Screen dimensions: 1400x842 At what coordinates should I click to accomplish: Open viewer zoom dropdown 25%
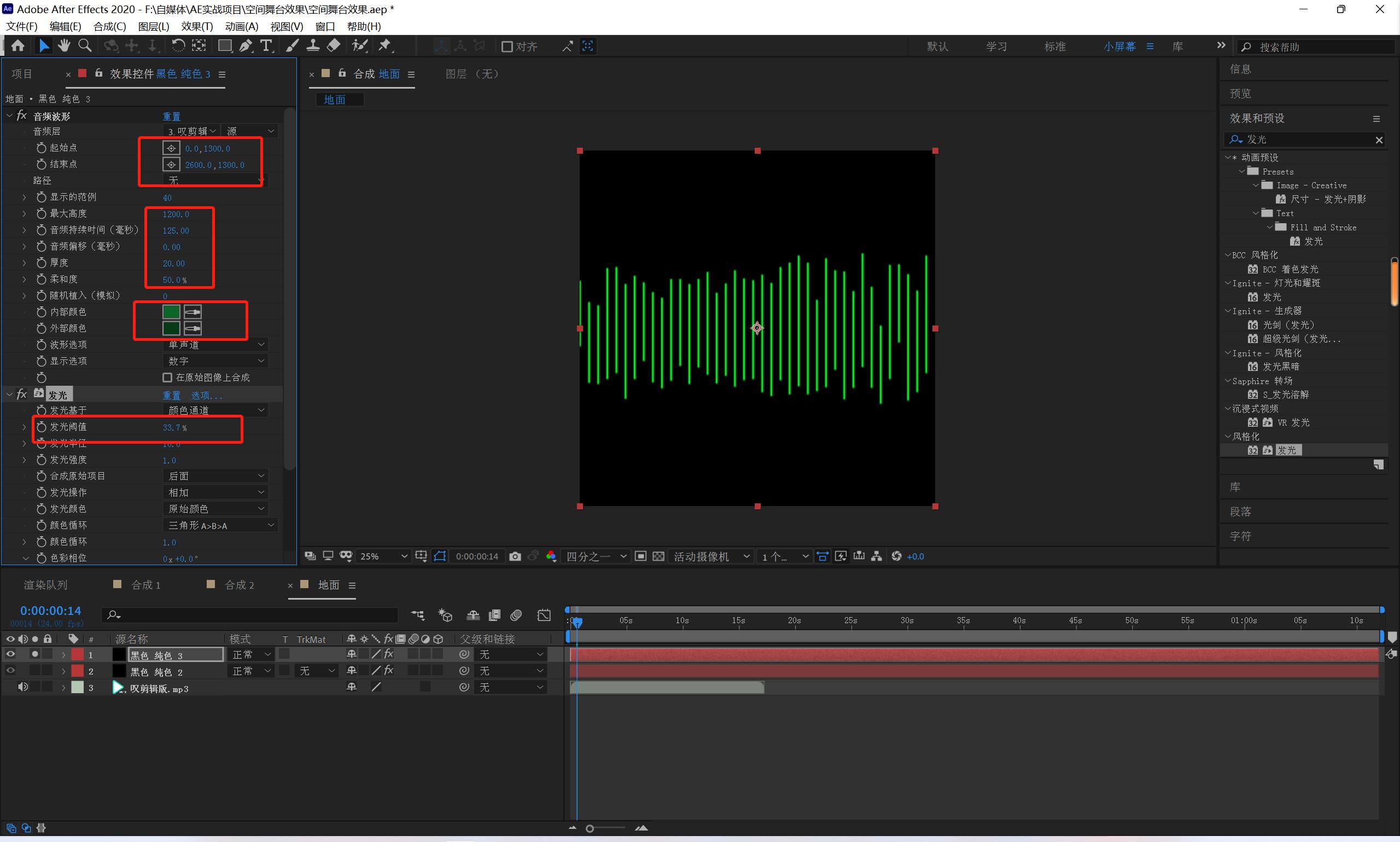(x=383, y=556)
